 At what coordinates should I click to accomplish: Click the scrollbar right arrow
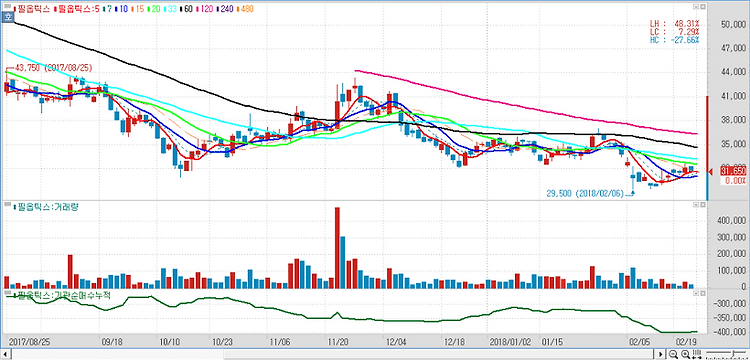coord(661,354)
